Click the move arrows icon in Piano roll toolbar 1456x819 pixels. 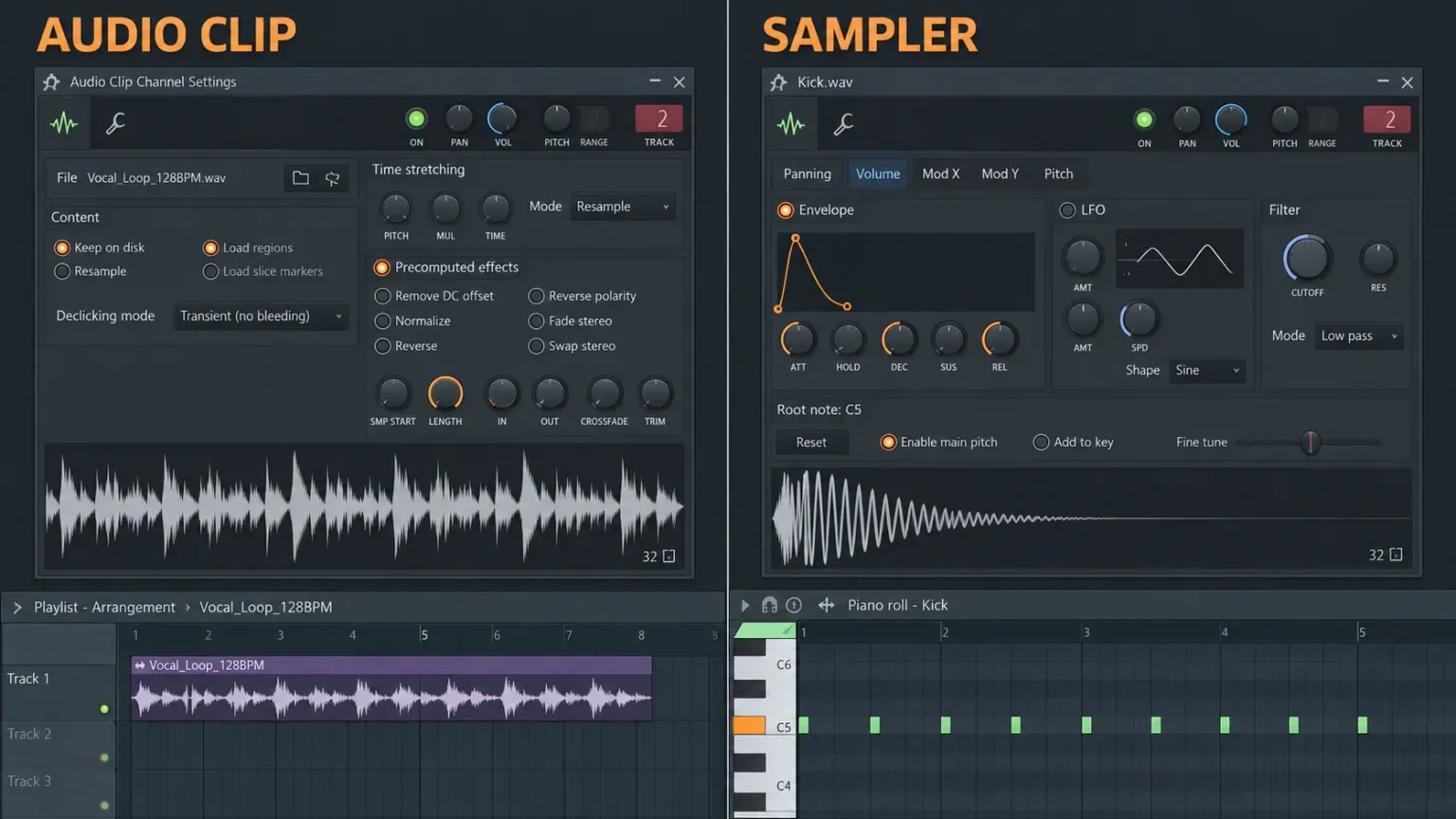(x=827, y=605)
